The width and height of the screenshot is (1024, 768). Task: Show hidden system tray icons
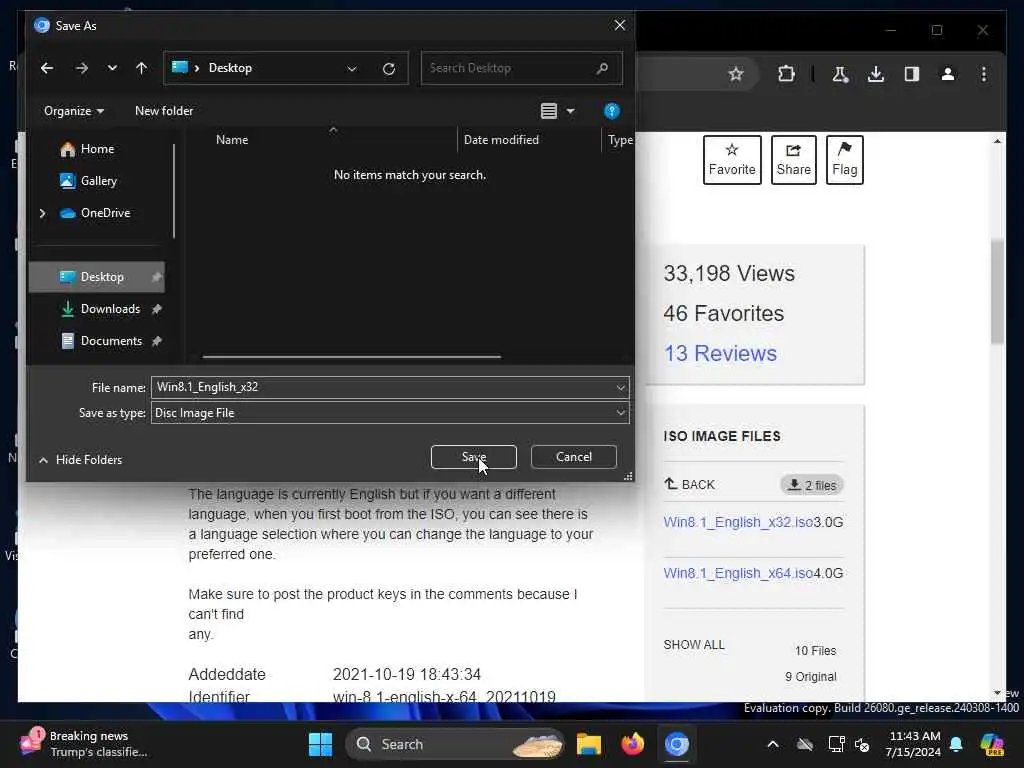(x=773, y=744)
